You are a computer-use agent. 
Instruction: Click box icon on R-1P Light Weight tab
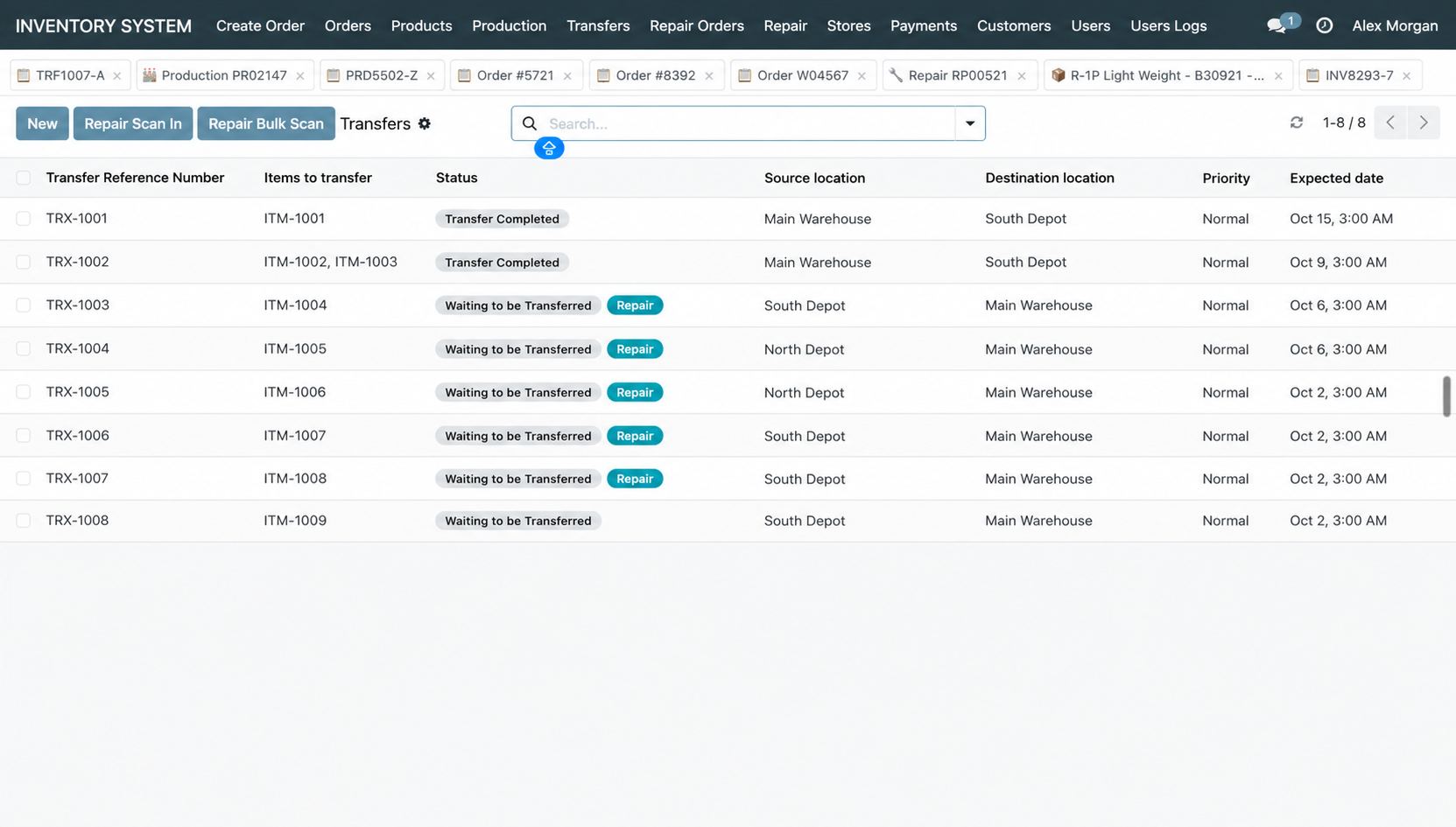click(x=1058, y=75)
